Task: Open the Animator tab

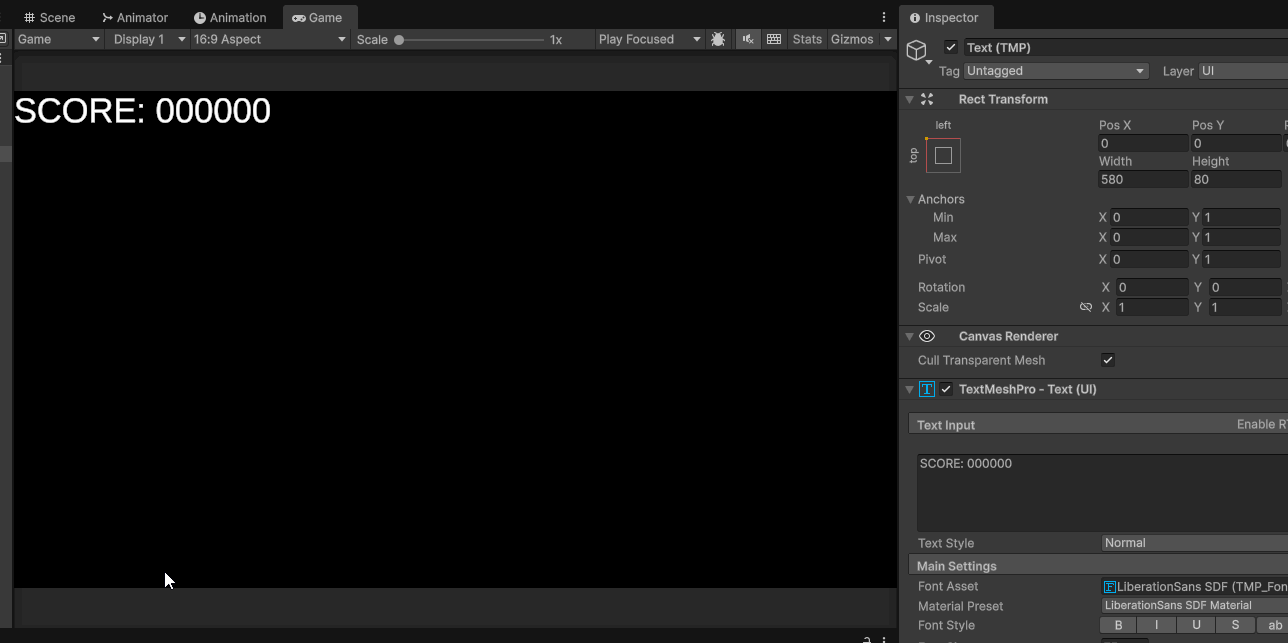Action: (x=135, y=17)
